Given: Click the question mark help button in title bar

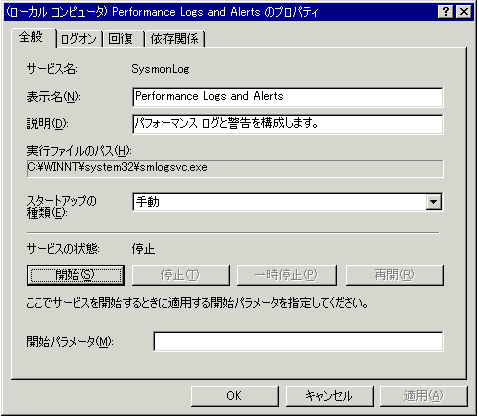Looking at the screenshot, I should 445,12.
